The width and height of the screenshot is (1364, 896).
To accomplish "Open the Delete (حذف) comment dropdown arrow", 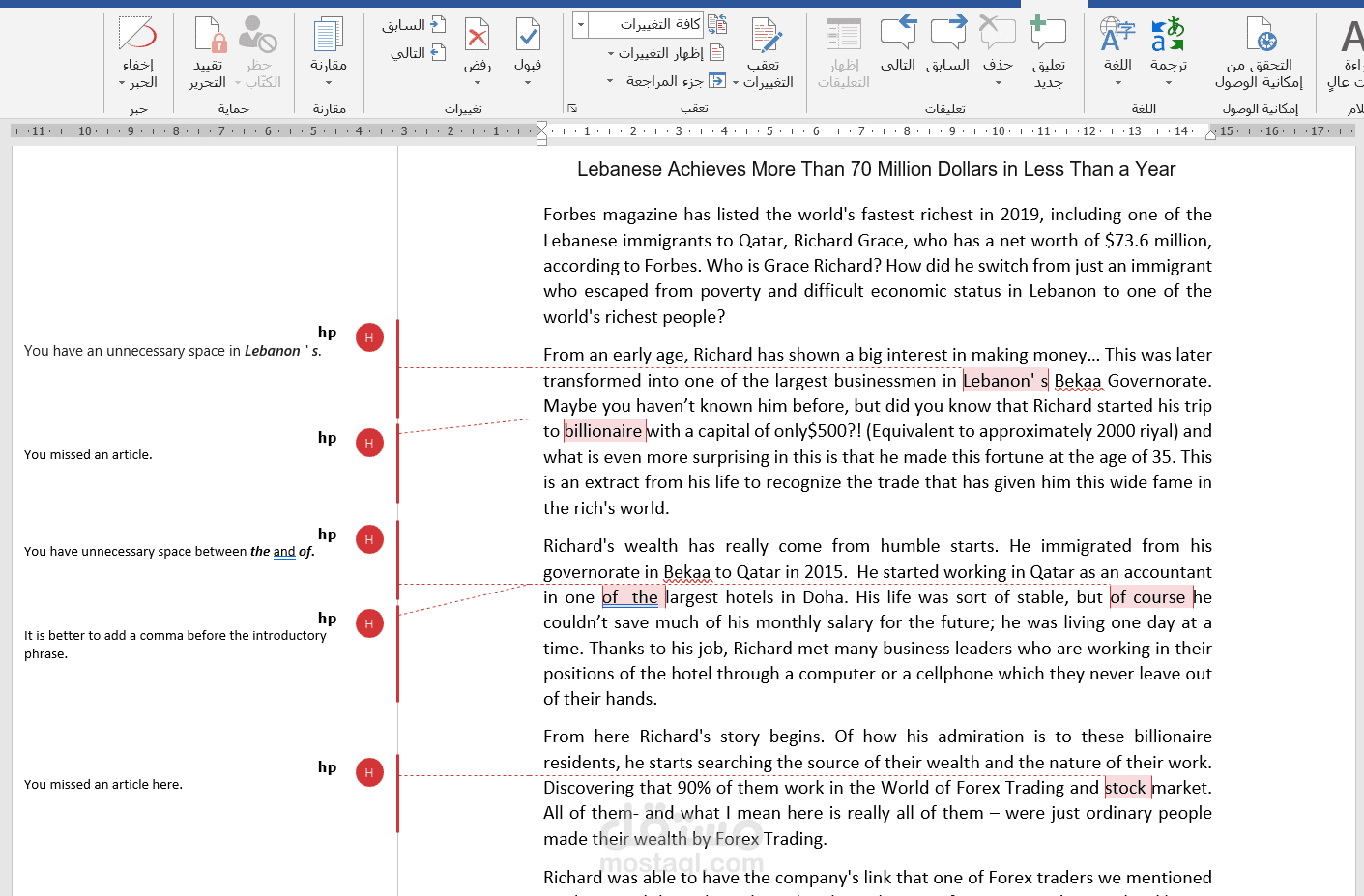I will [998, 83].
